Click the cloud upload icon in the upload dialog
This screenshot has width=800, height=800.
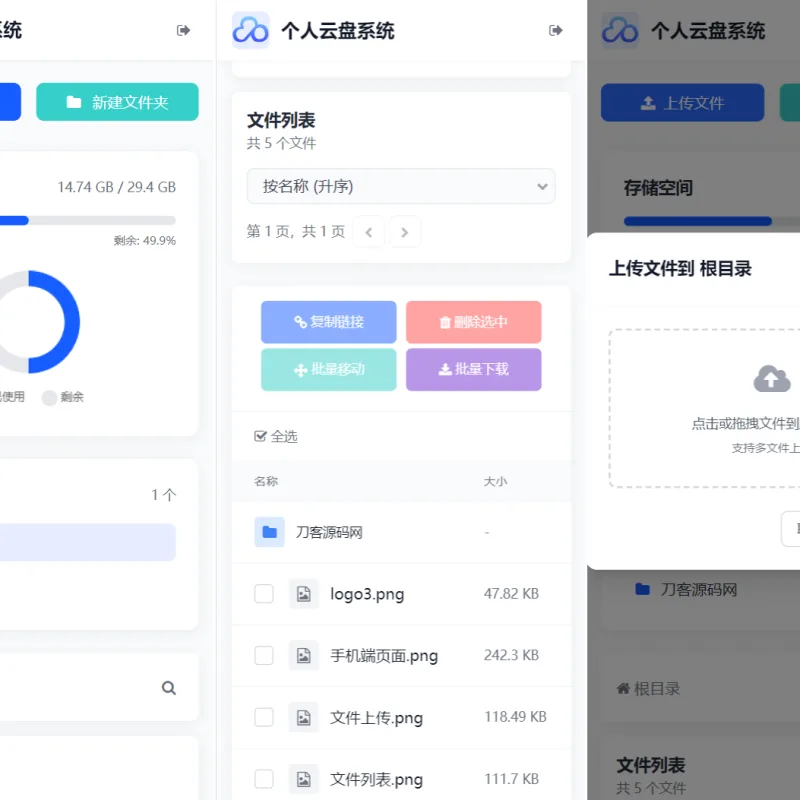point(772,379)
